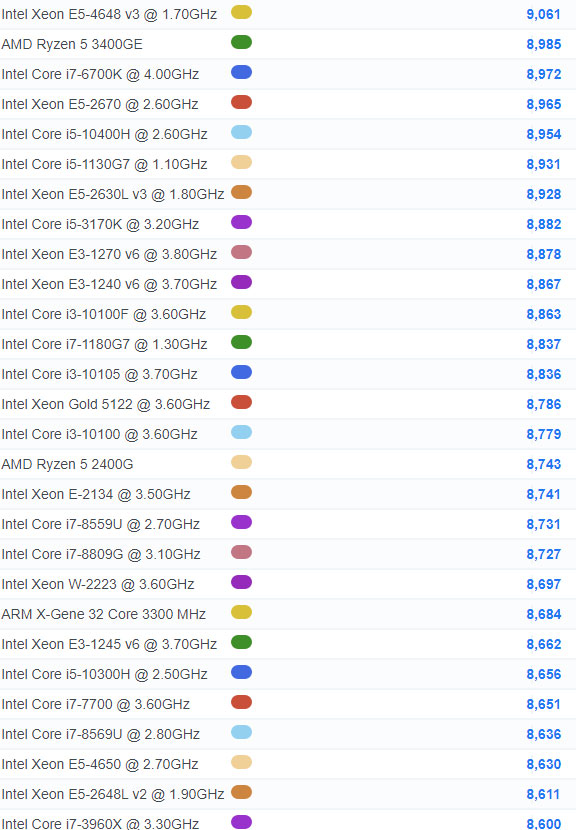Click the 8,743 benchmark score
The height and width of the screenshot is (830, 576).
(543, 464)
